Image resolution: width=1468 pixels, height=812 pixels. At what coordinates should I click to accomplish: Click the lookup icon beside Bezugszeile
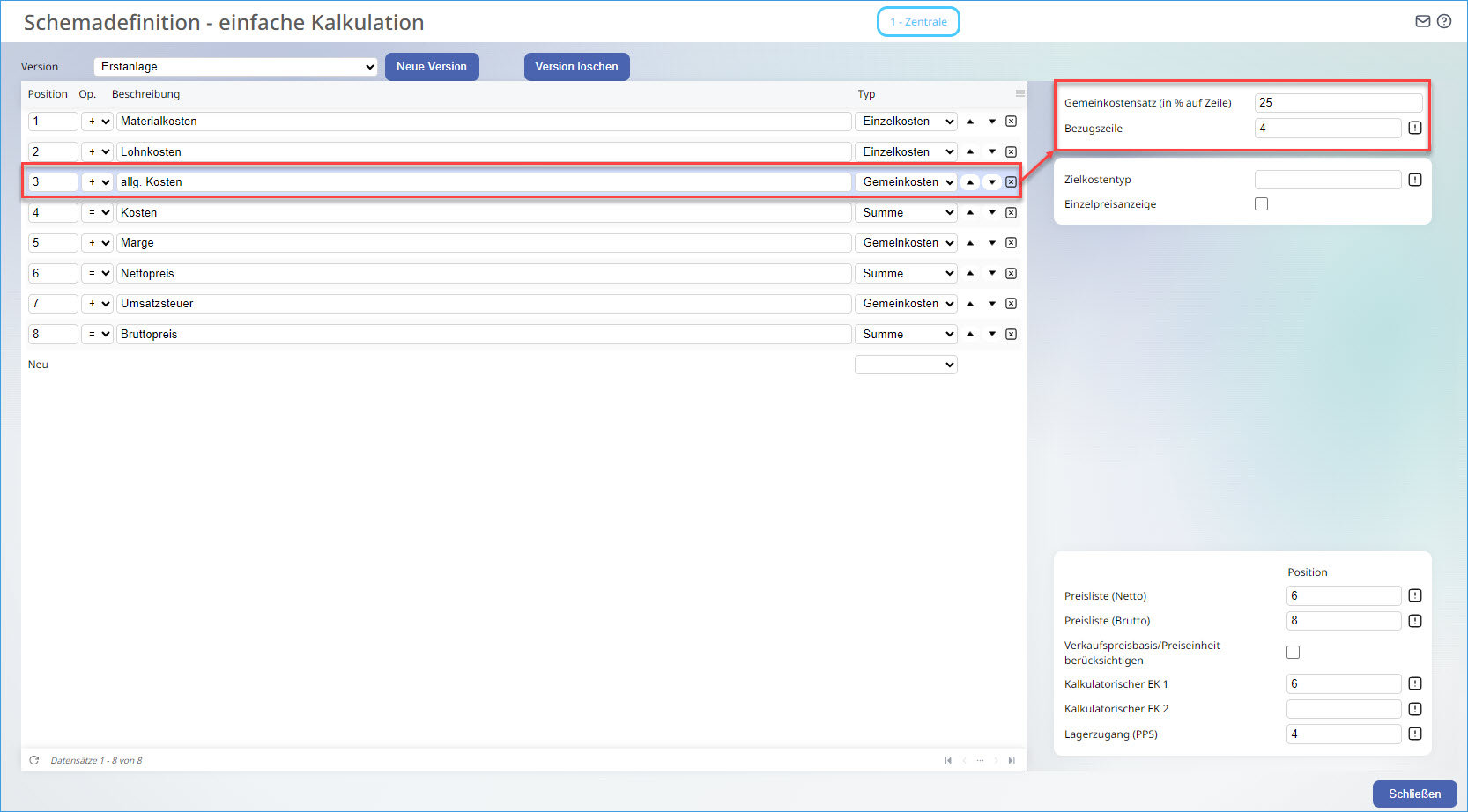click(1414, 129)
